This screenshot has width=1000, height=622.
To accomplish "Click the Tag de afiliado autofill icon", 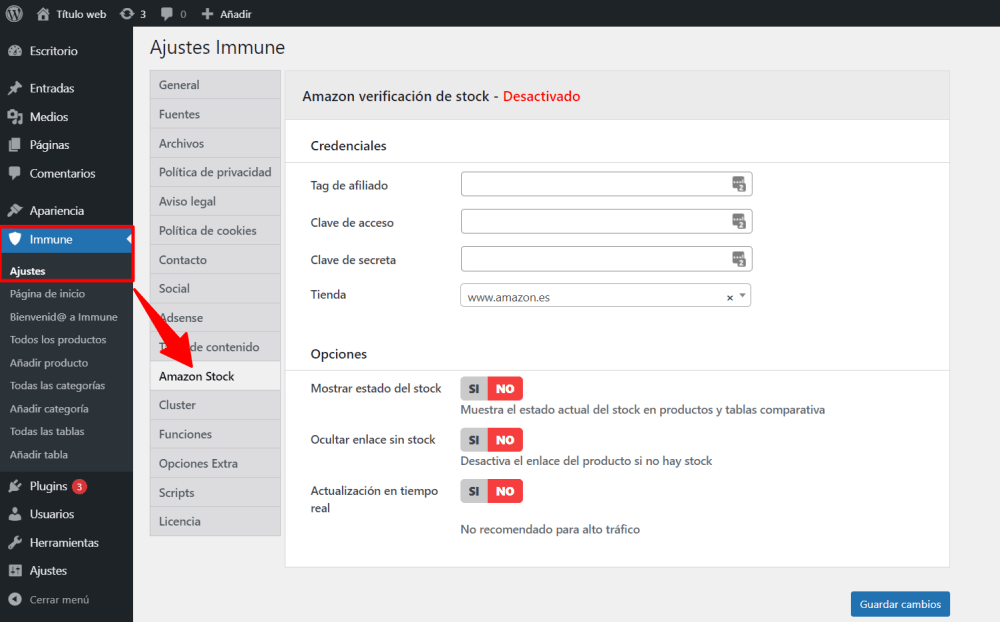I will (x=739, y=184).
